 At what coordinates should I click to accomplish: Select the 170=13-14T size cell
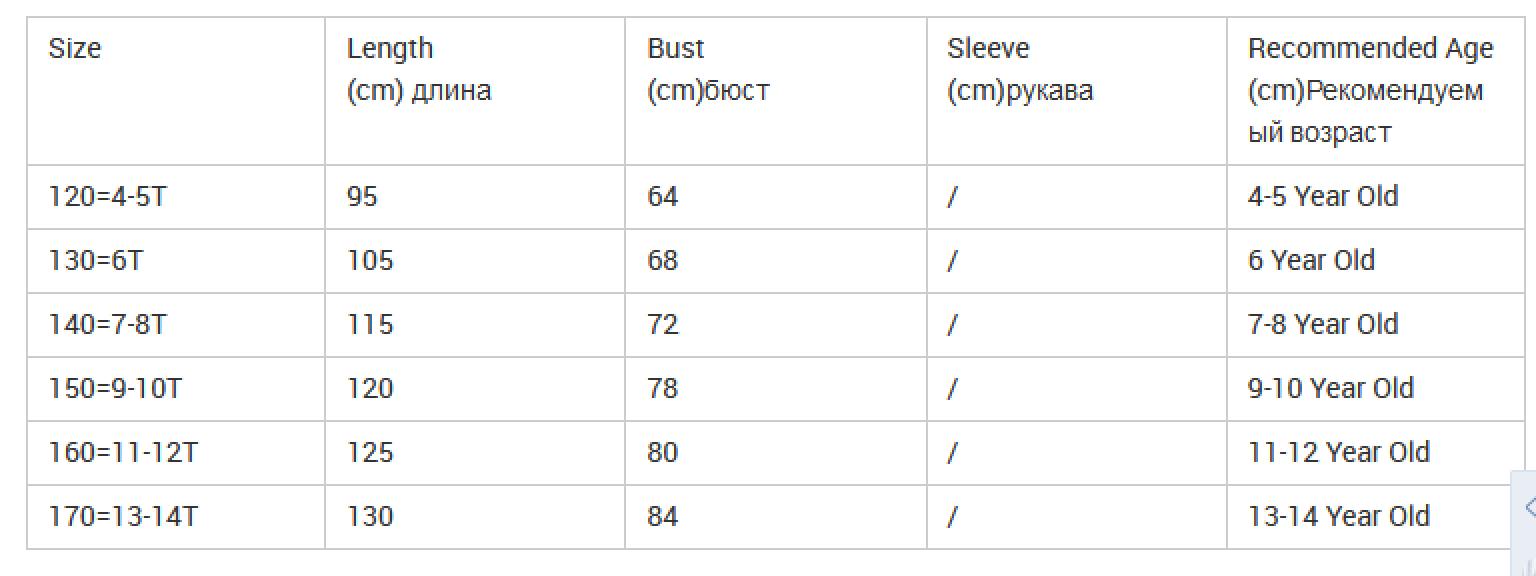175,517
